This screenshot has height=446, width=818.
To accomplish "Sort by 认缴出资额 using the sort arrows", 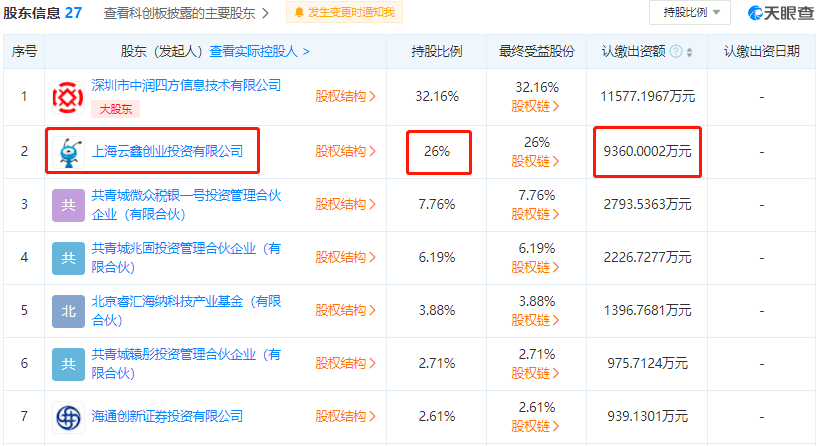I will [690, 52].
